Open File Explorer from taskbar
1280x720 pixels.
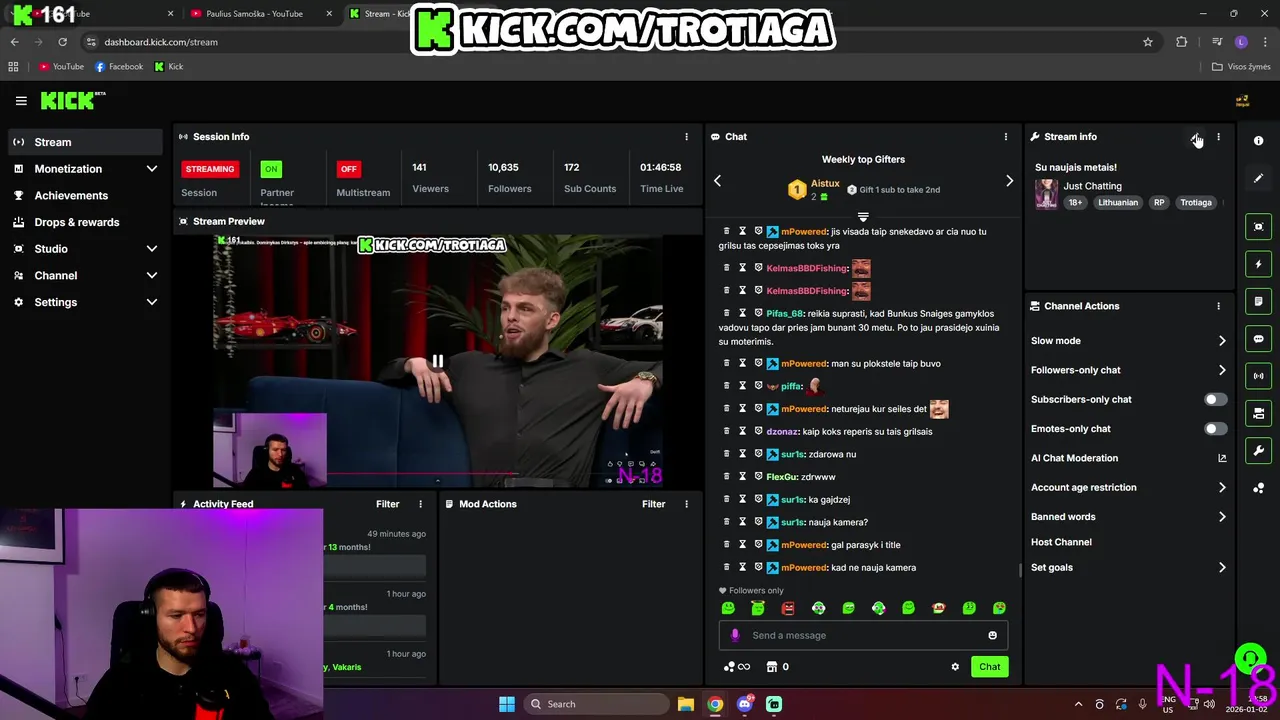tap(685, 704)
